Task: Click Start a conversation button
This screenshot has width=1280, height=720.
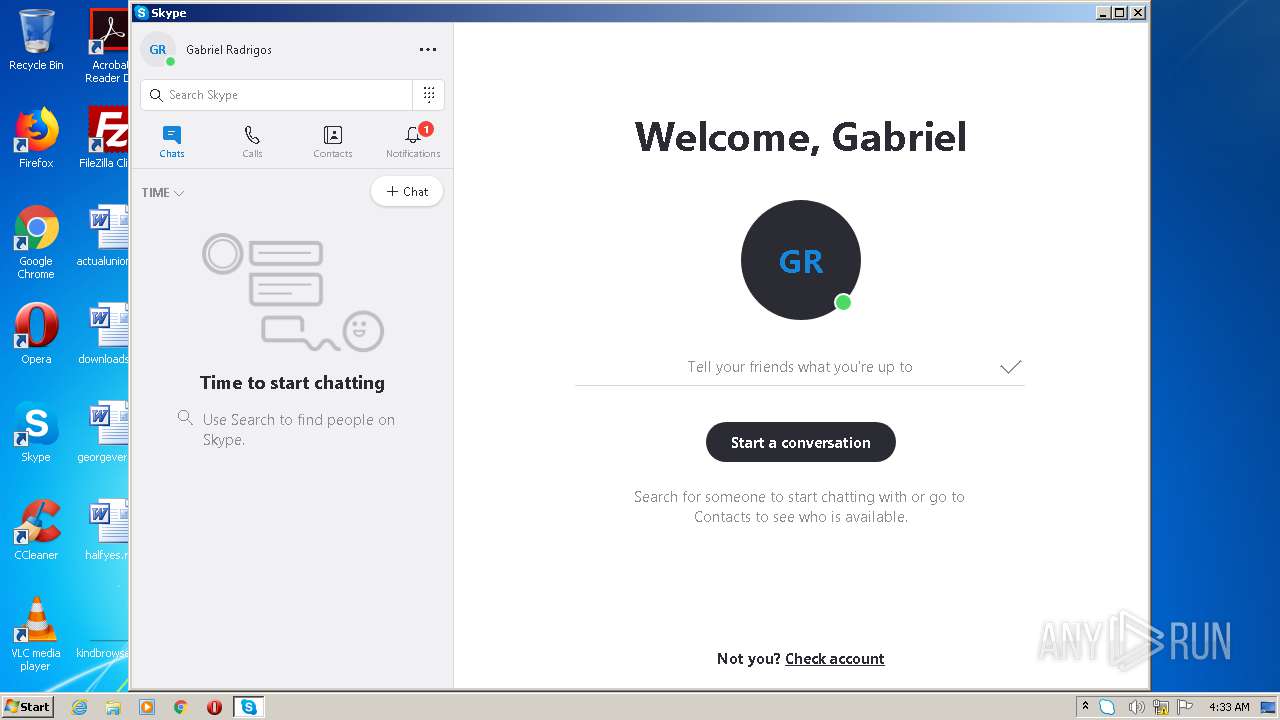Action: (801, 442)
